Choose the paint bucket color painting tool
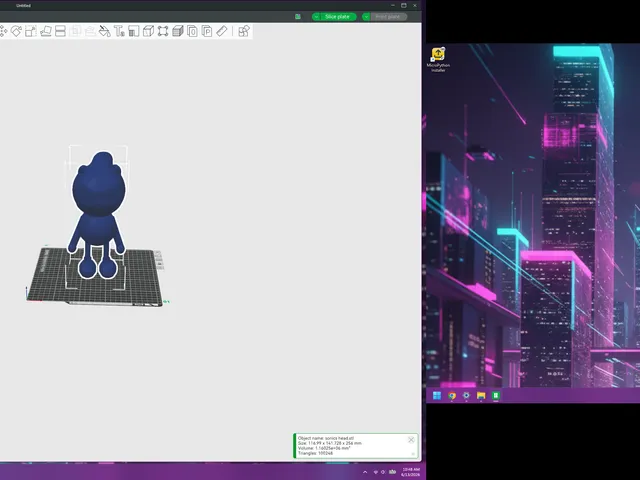The height and width of the screenshot is (480, 640). click(104, 31)
